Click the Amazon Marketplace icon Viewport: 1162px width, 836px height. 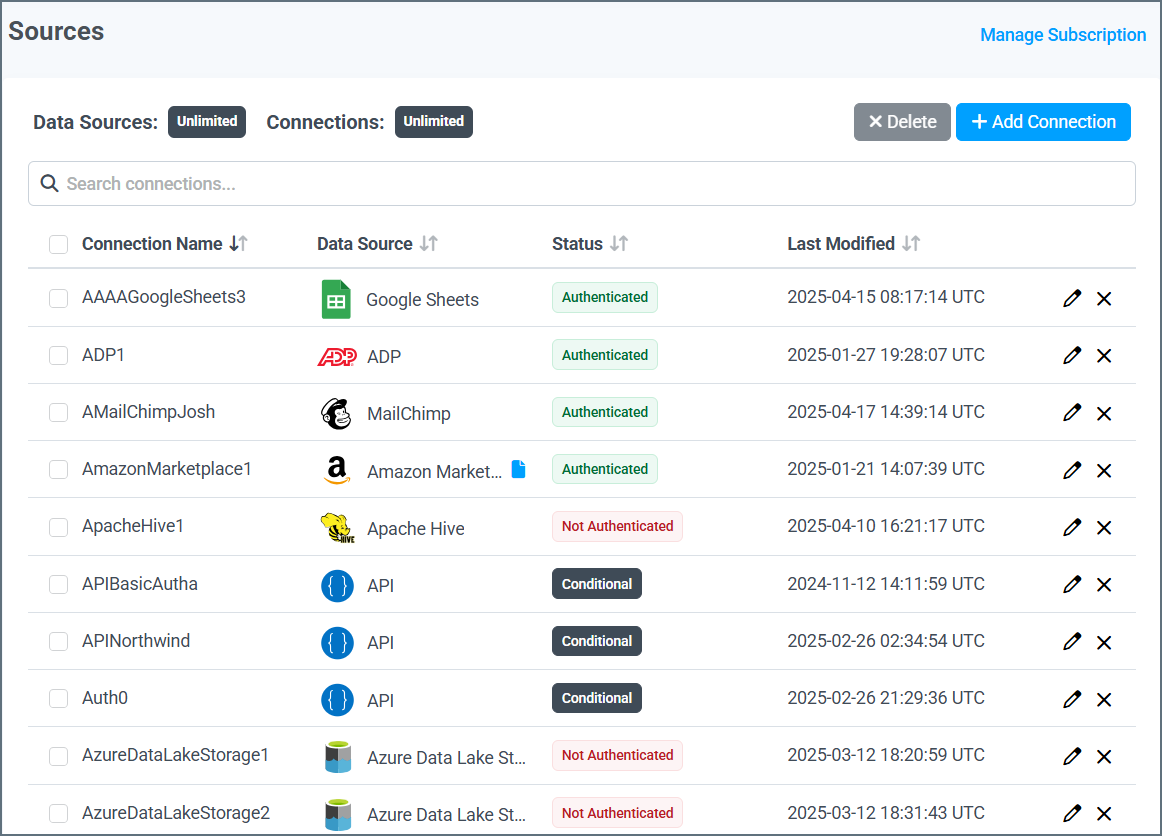(336, 469)
